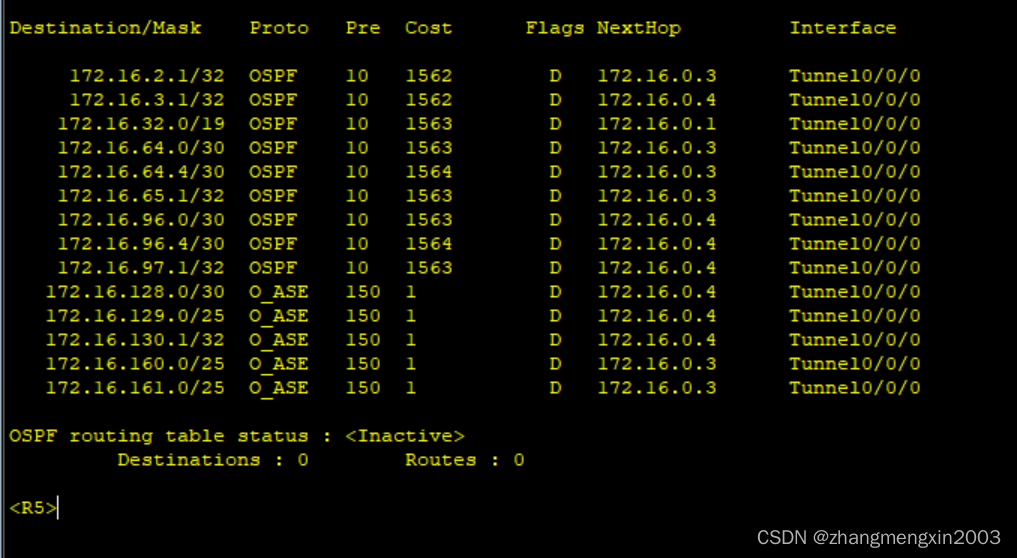Select destination 172.16.97.1/32

141,268
